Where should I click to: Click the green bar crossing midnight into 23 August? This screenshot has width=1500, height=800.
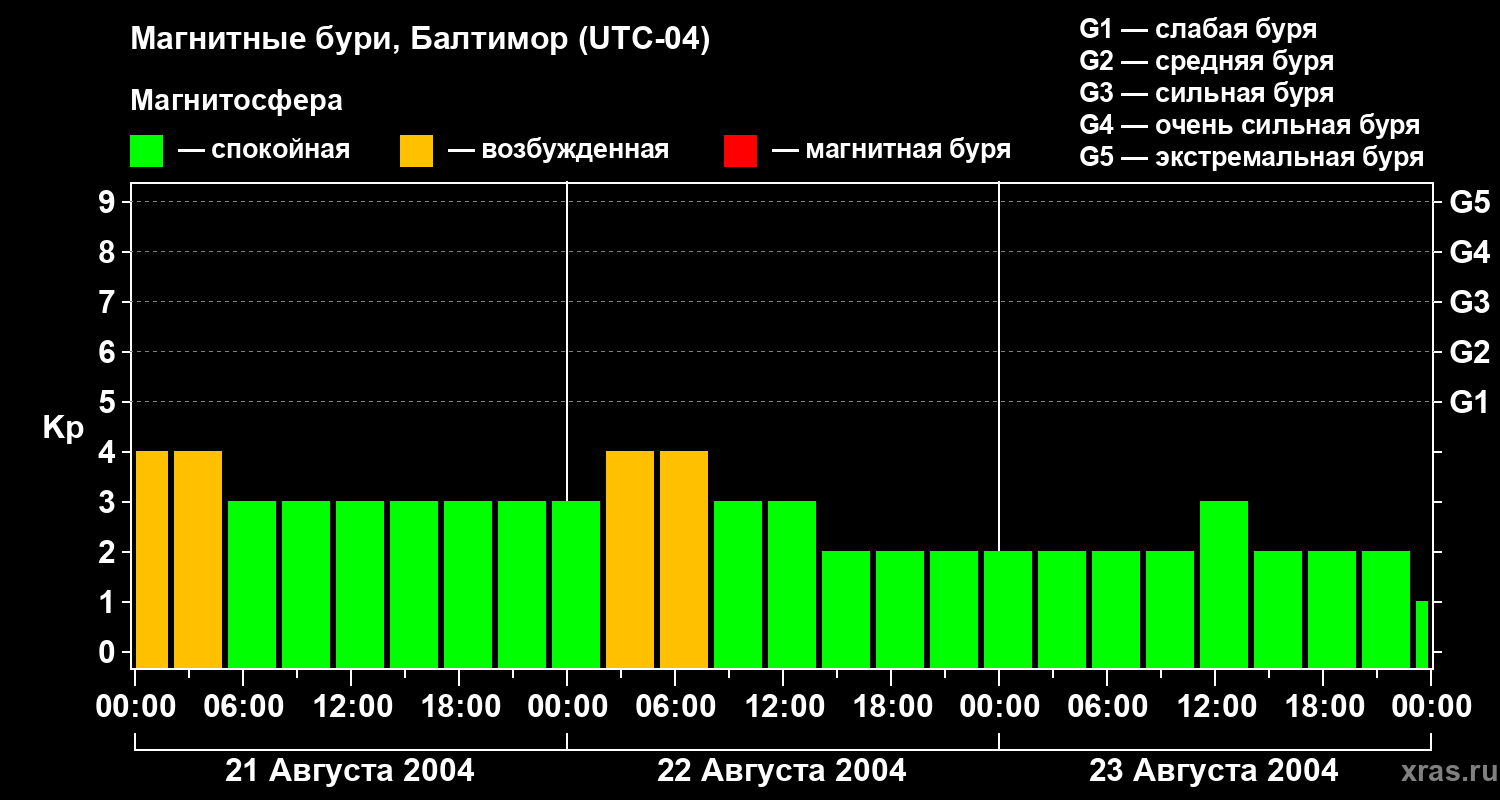pyautogui.click(x=1008, y=610)
